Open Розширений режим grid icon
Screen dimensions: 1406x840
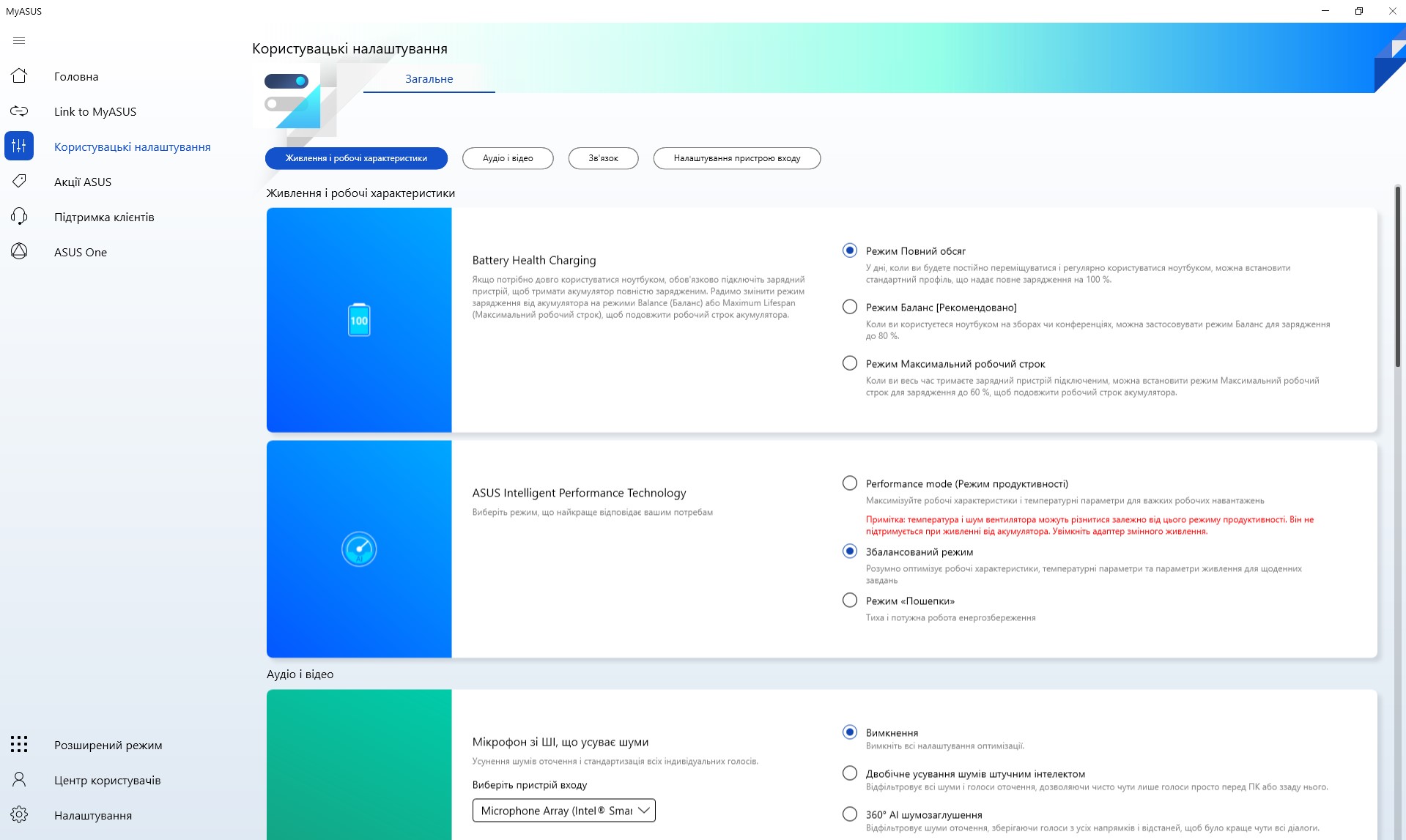tap(19, 745)
